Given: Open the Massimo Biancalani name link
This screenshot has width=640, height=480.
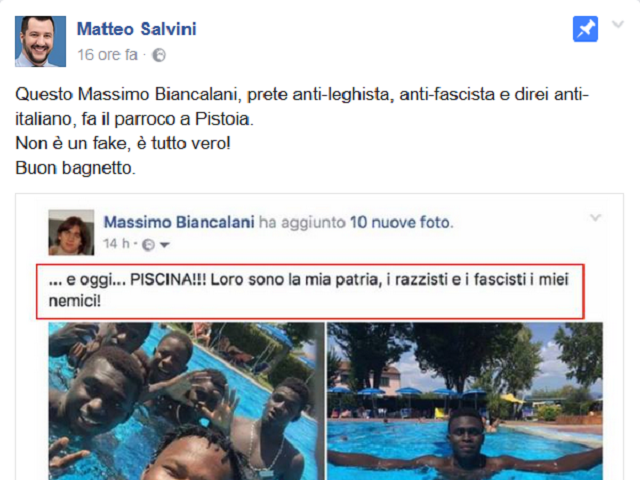Looking at the screenshot, I should tap(179, 222).
